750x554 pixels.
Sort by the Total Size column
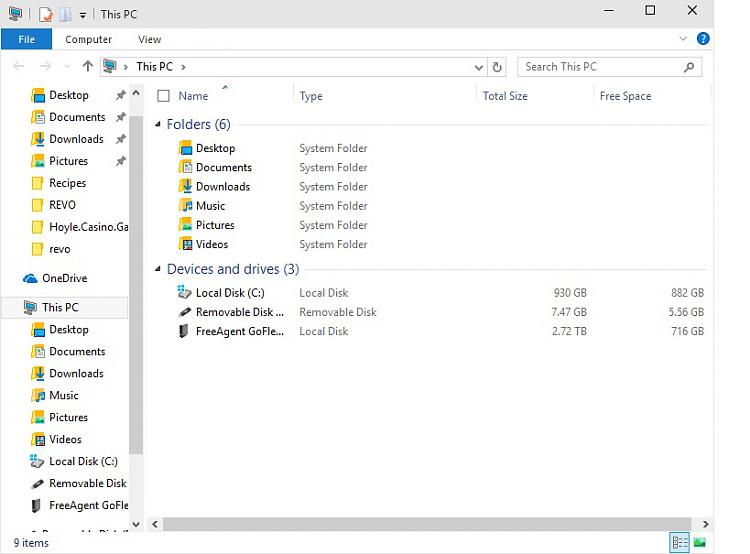(505, 96)
